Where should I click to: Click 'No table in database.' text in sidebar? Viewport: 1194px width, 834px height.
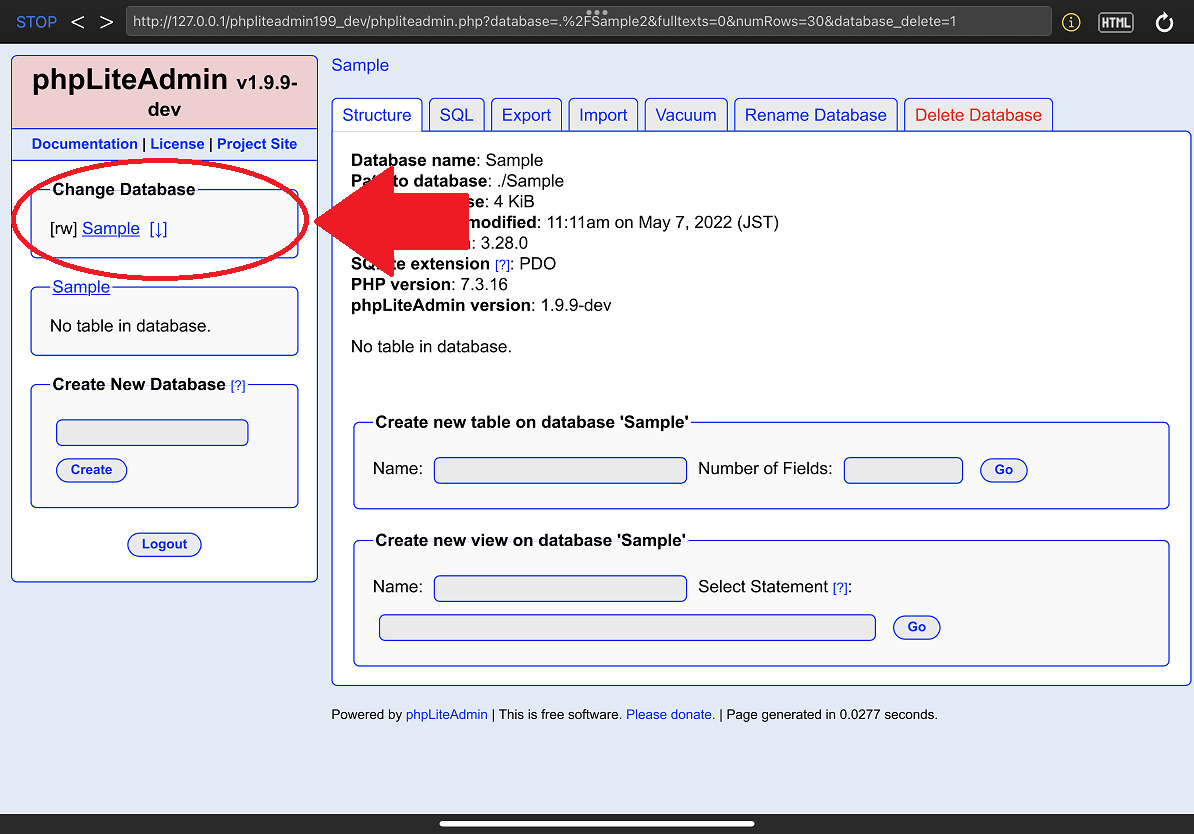coord(130,326)
